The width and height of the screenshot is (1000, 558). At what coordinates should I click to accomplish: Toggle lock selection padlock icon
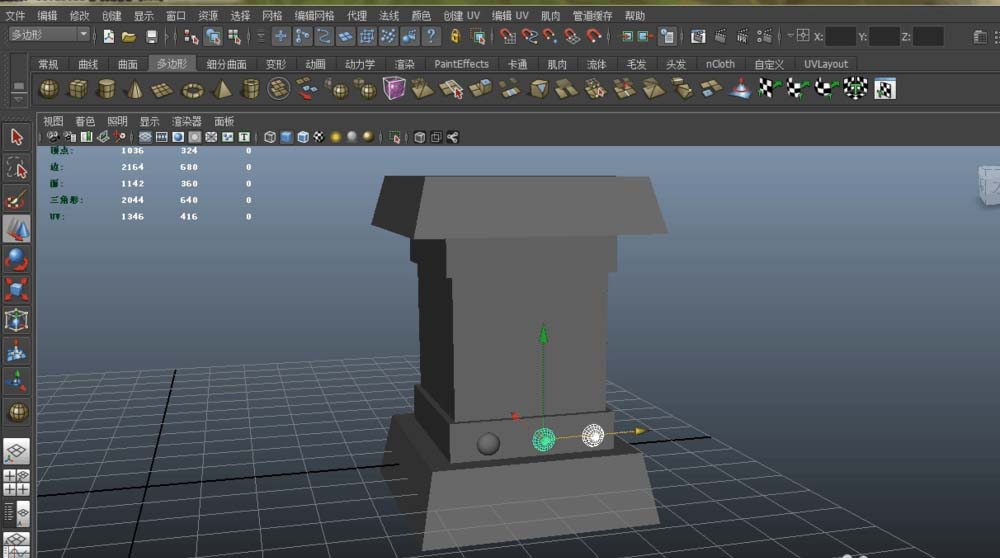click(455, 36)
